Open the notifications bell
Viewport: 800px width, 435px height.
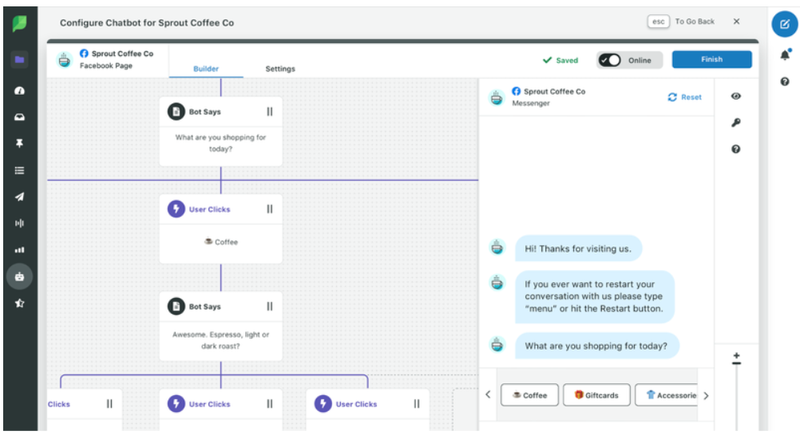point(785,55)
